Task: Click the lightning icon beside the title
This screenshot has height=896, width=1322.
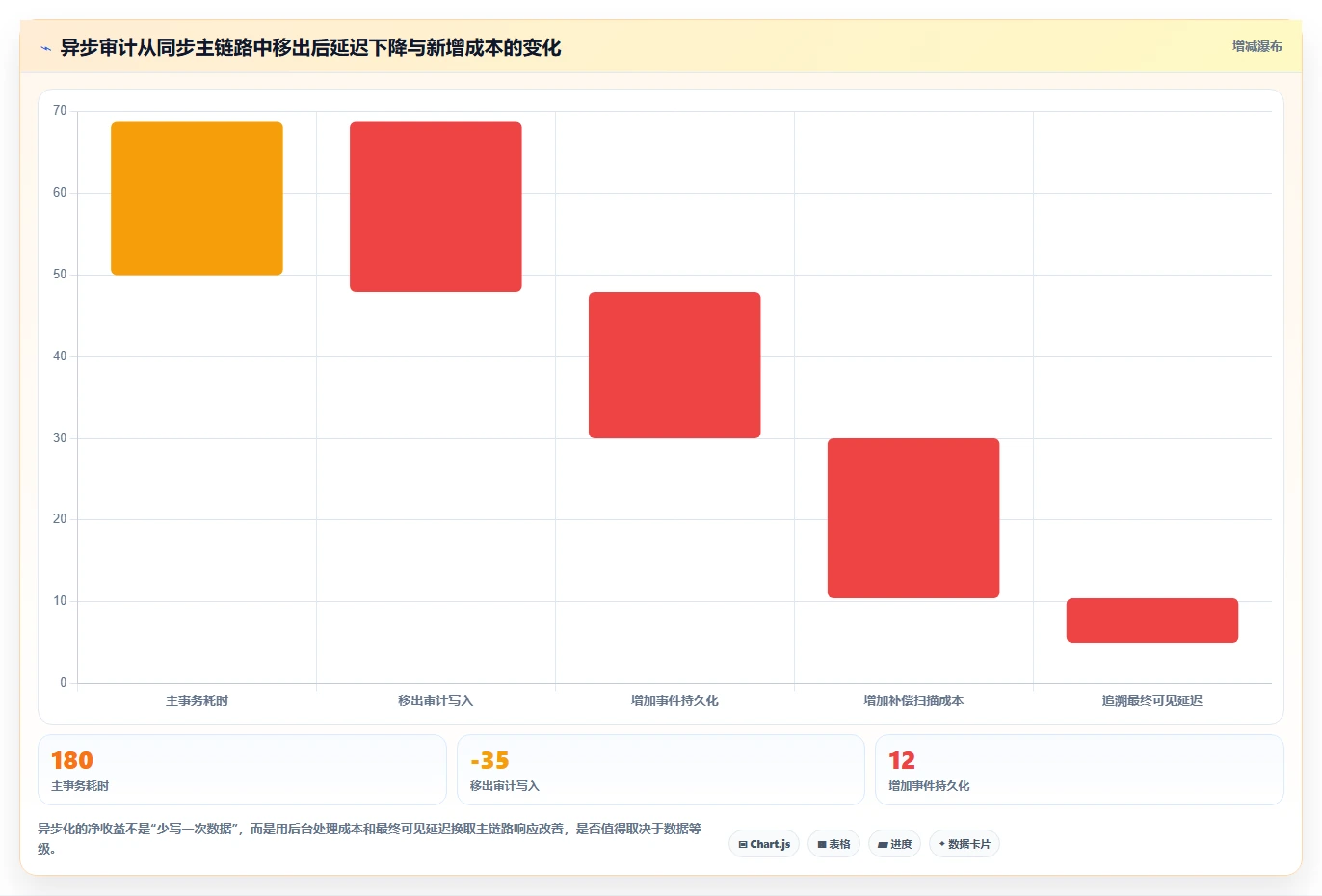Action: click(x=45, y=48)
